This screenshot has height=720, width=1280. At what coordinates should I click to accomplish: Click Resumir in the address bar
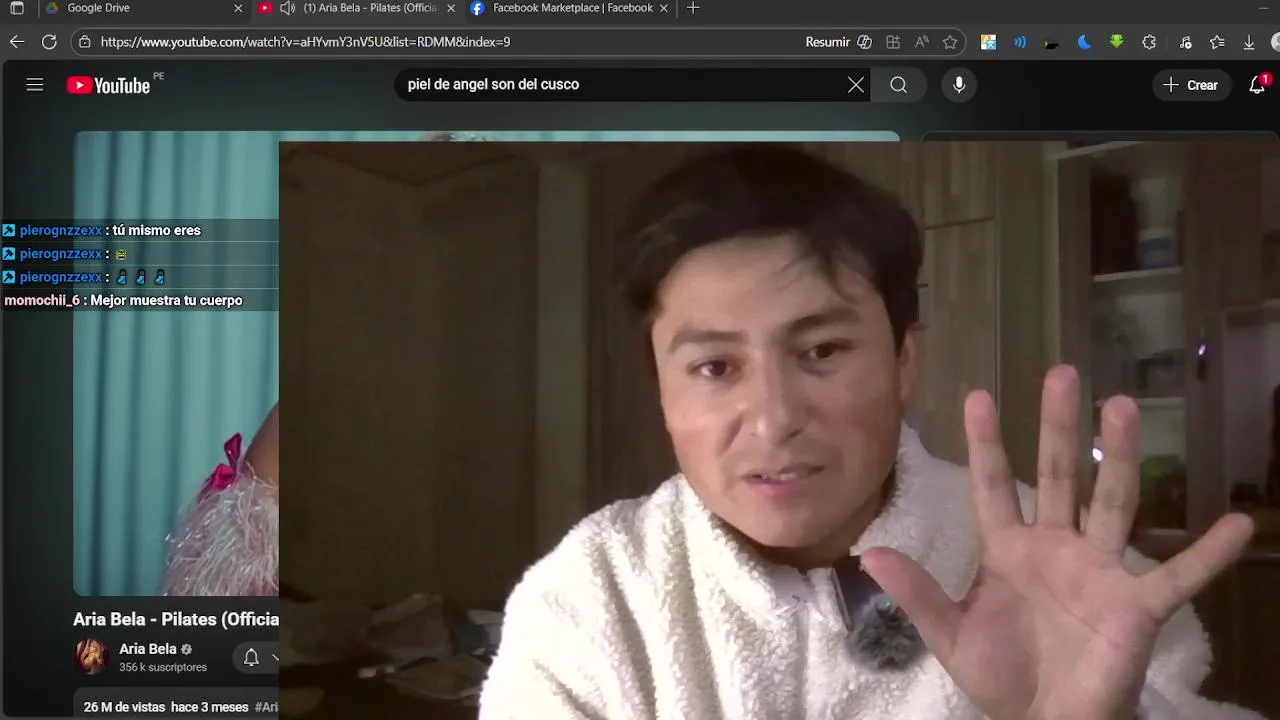tap(838, 42)
